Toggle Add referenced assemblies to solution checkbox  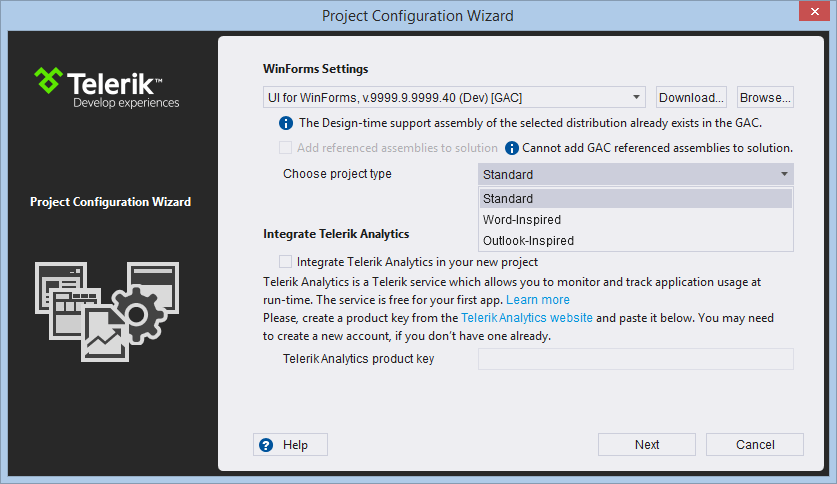[286, 147]
